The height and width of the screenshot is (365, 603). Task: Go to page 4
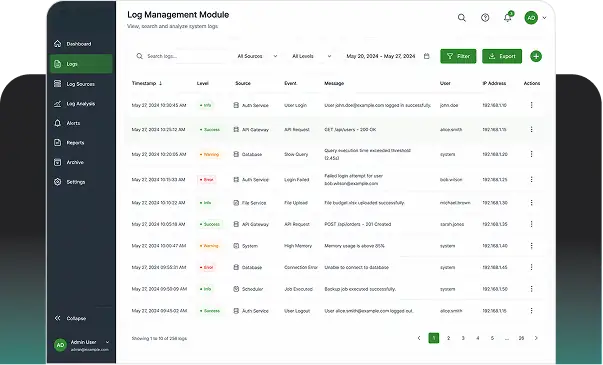(x=478, y=338)
